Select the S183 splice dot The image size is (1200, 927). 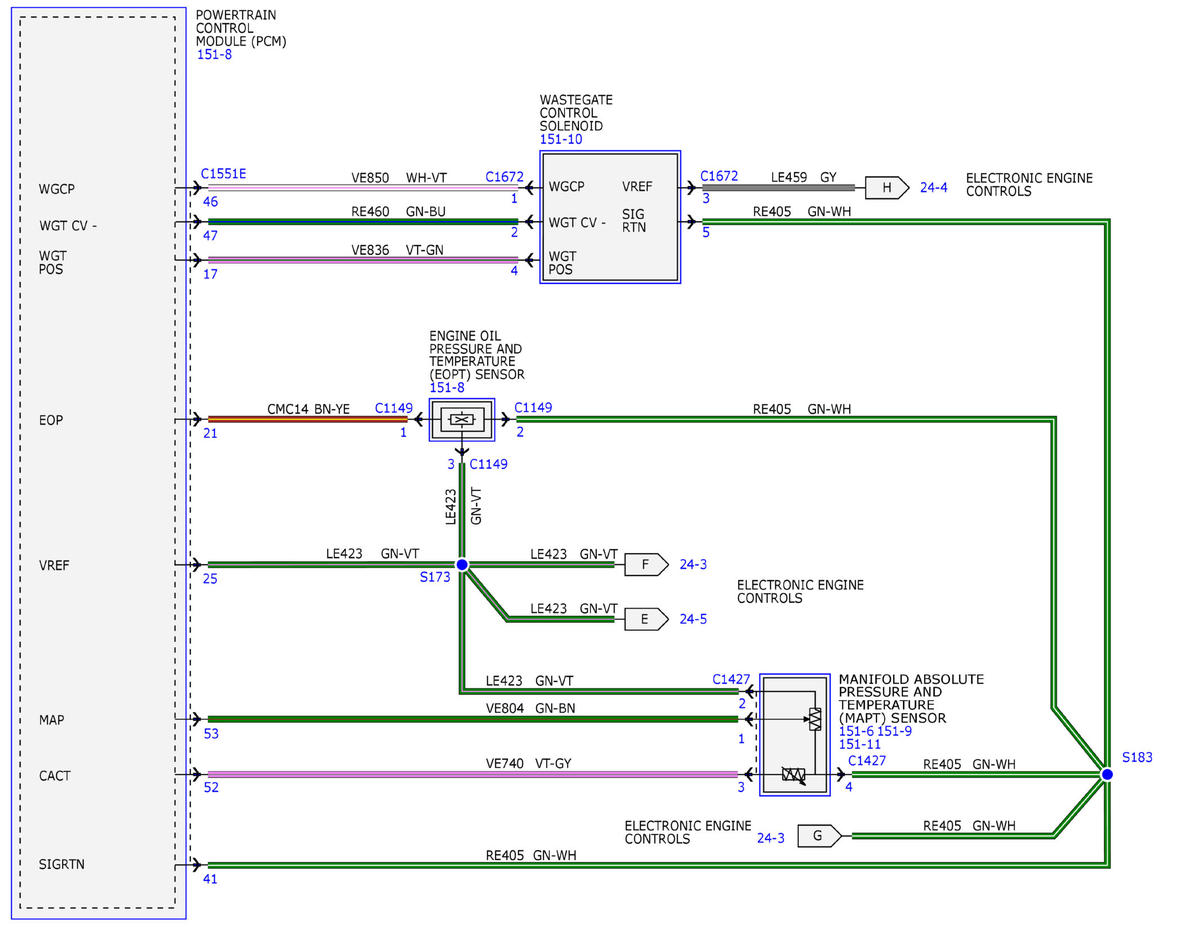1107,774
